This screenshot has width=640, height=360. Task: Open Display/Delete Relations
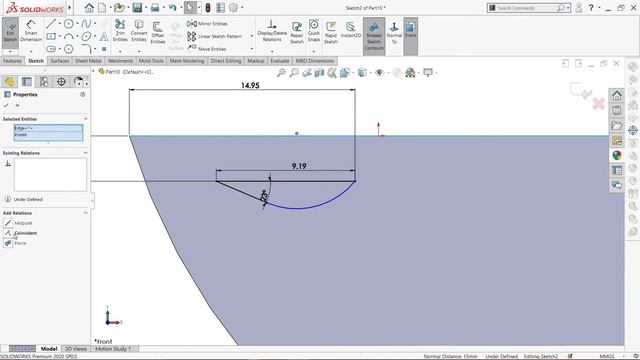click(x=272, y=31)
